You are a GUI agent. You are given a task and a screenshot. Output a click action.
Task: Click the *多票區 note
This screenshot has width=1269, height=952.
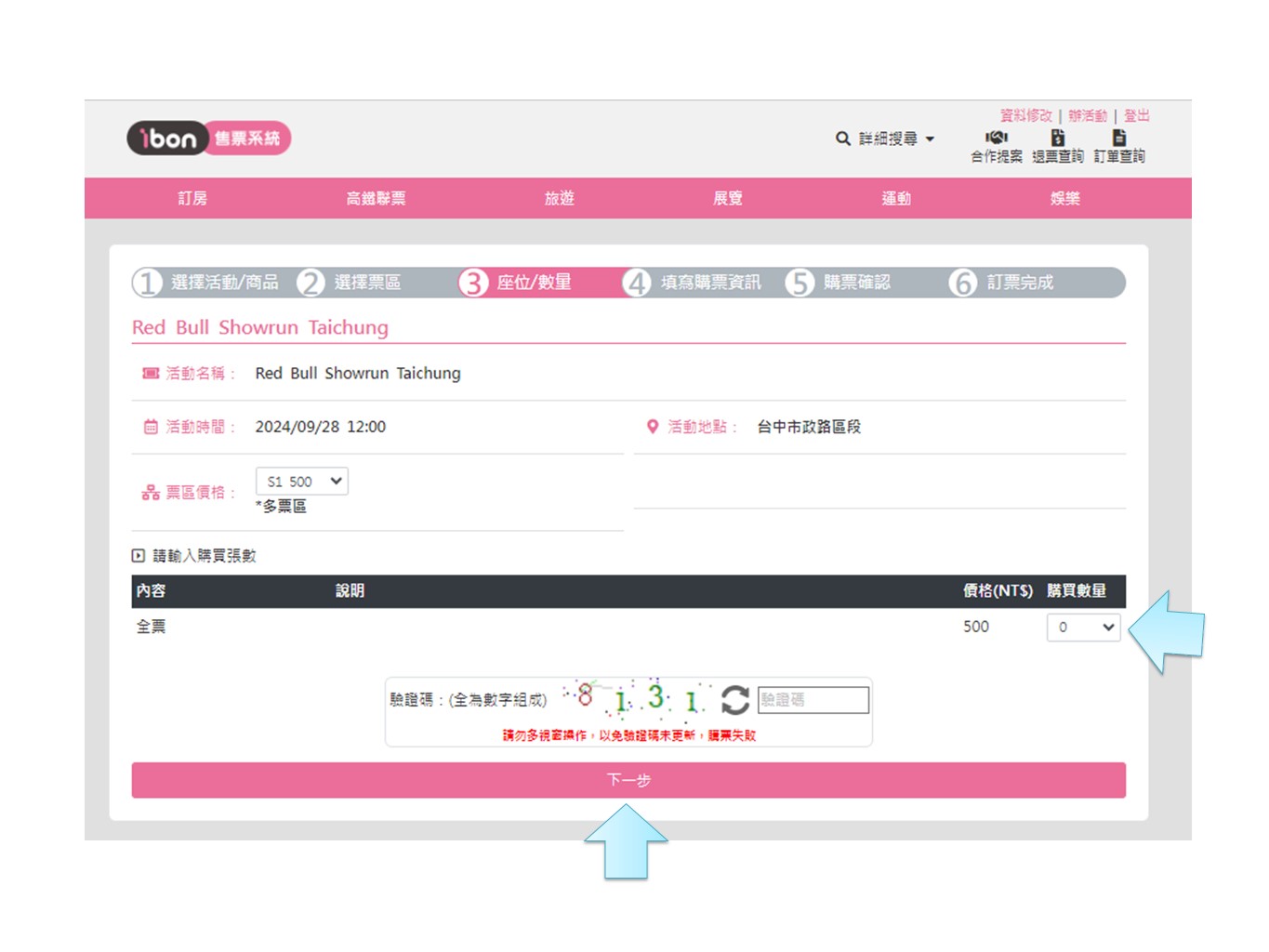(x=281, y=507)
